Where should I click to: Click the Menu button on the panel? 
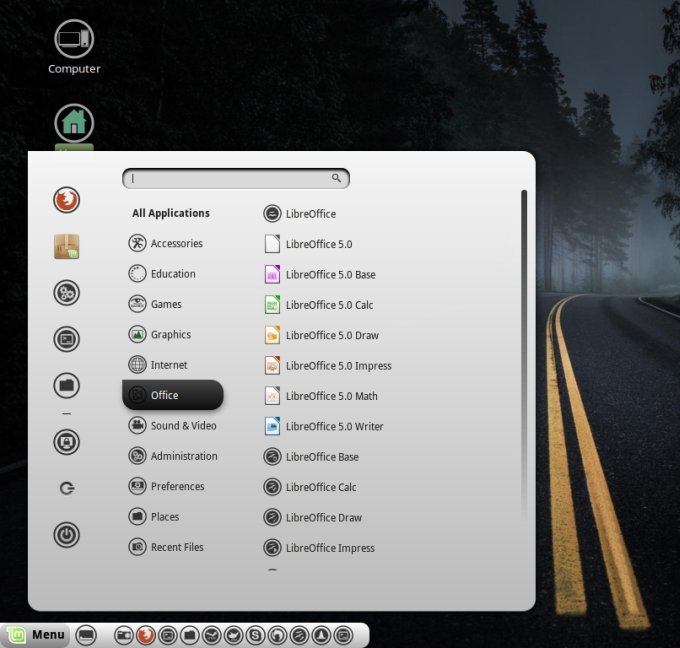36,635
